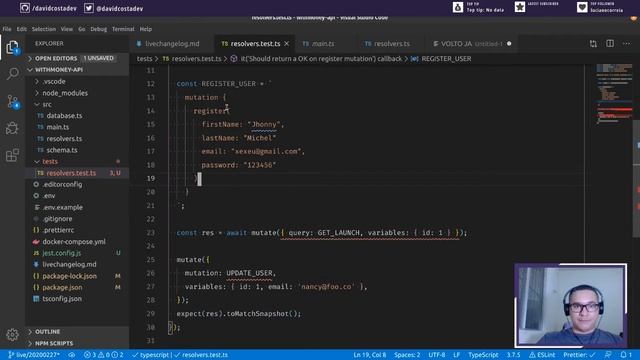Switch to the resolvers.ts tab

[391, 44]
